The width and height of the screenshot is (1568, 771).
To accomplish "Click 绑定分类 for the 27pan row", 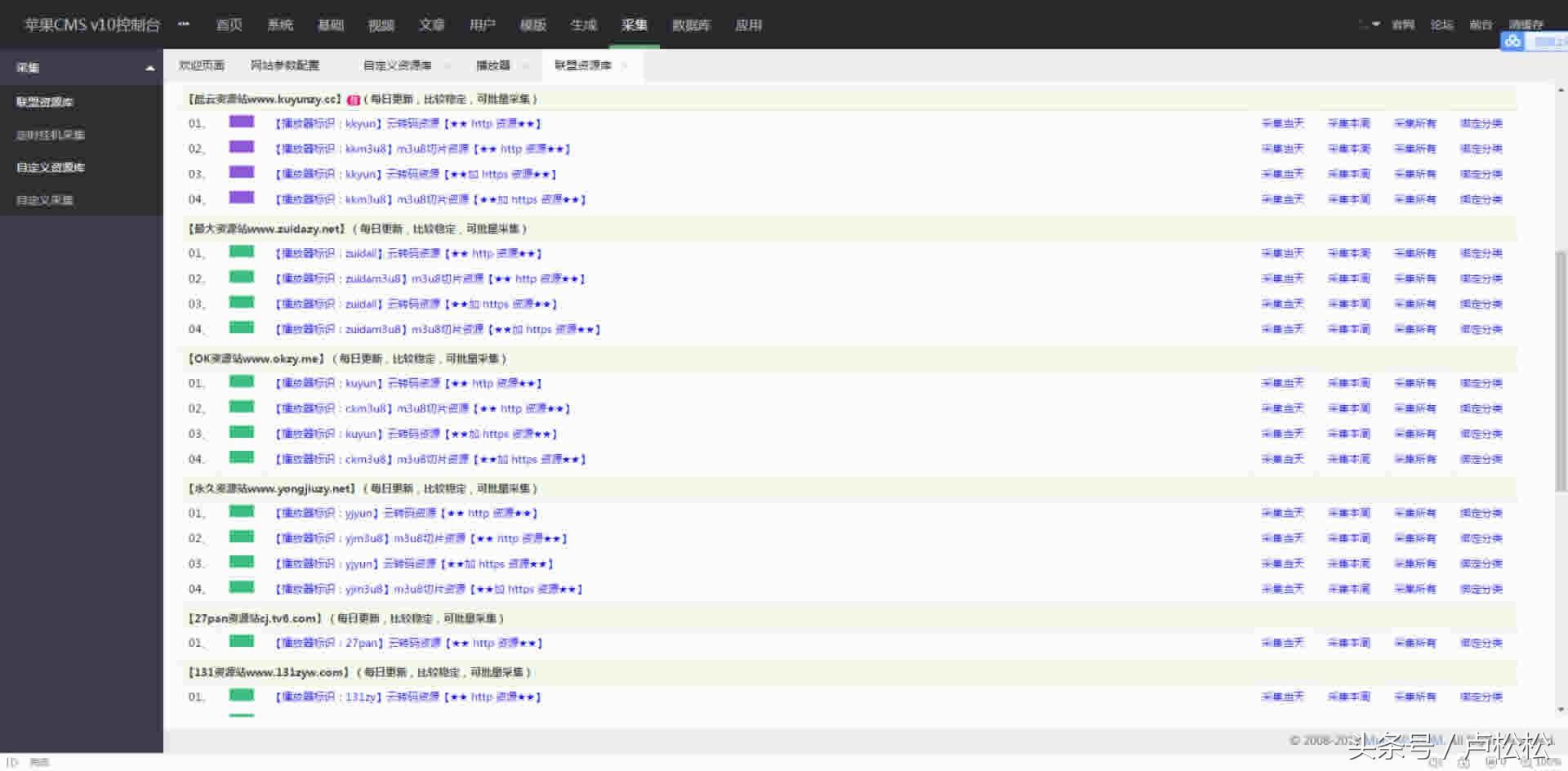I will [1481, 643].
